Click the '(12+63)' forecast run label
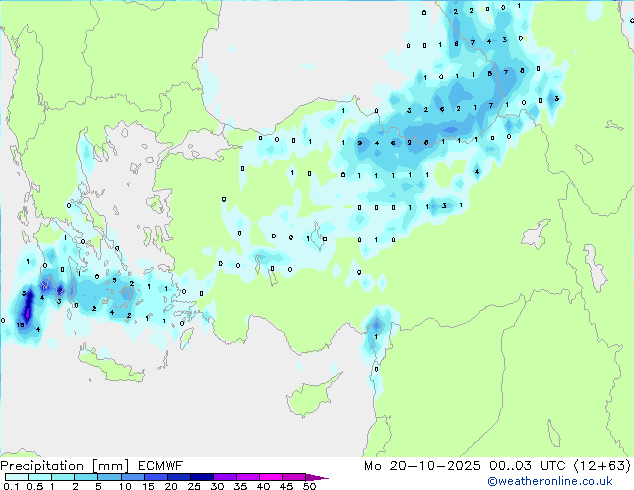 602,466
